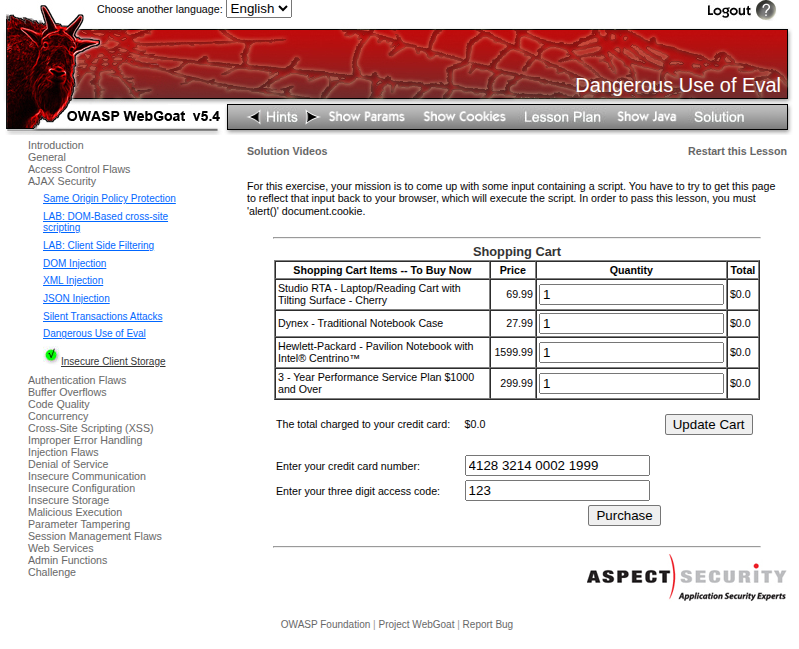Open Hints in the toolbar

click(282, 117)
